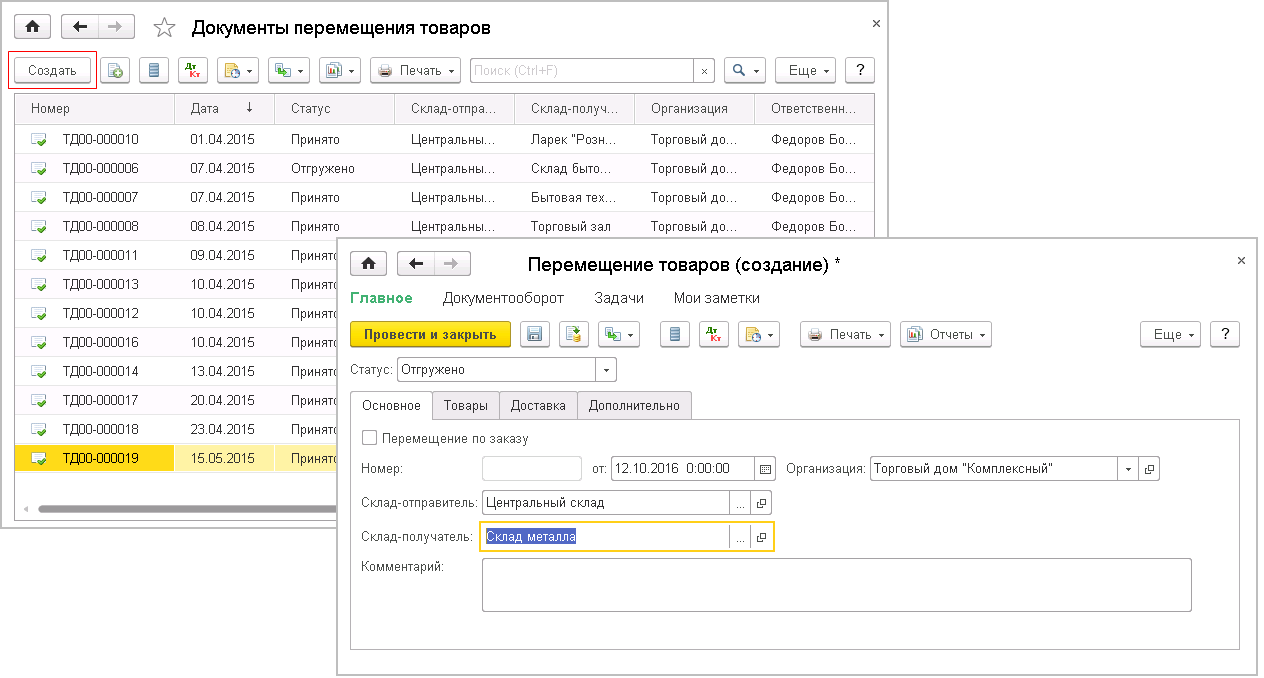Open the calendar picker next to the date
Screen dimensions: 1264x678
pyautogui.click(x=766, y=468)
